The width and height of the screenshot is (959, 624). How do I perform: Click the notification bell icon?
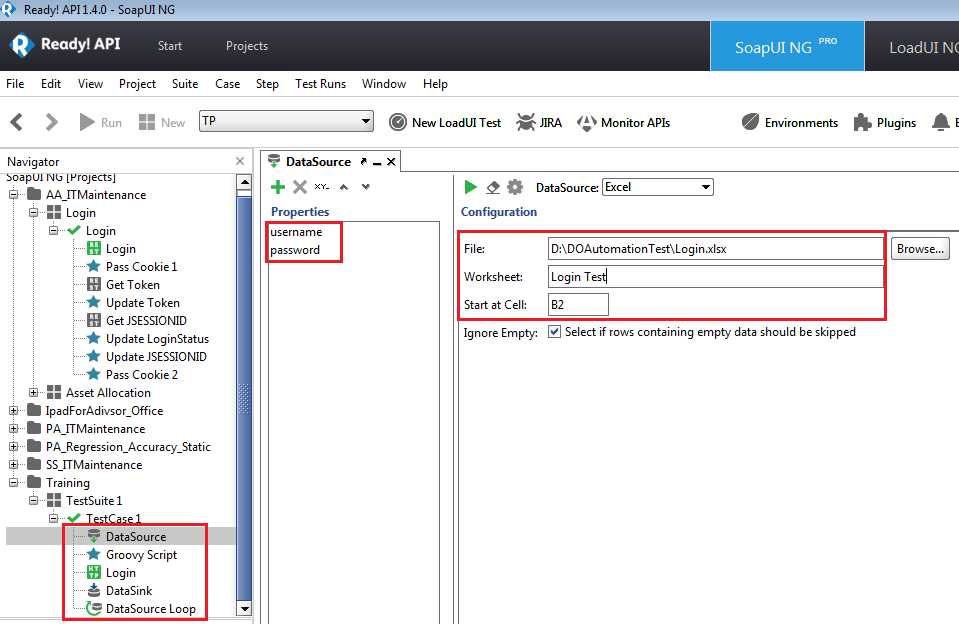(x=941, y=122)
